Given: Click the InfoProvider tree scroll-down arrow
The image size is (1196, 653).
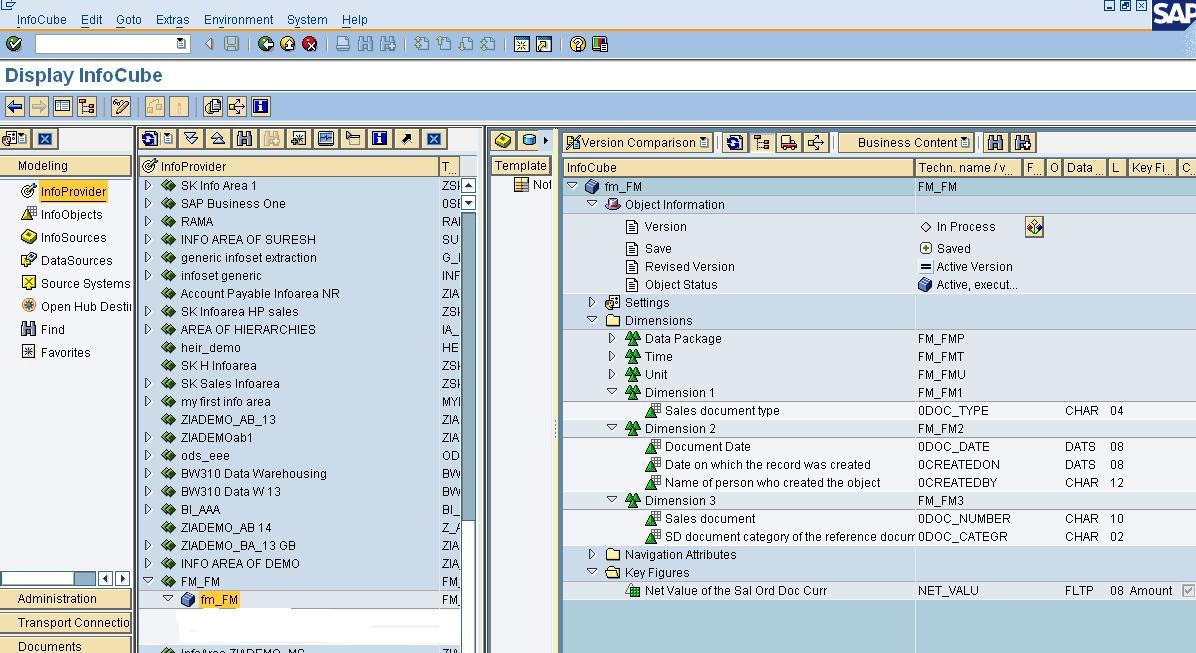Looking at the screenshot, I should tap(468, 203).
